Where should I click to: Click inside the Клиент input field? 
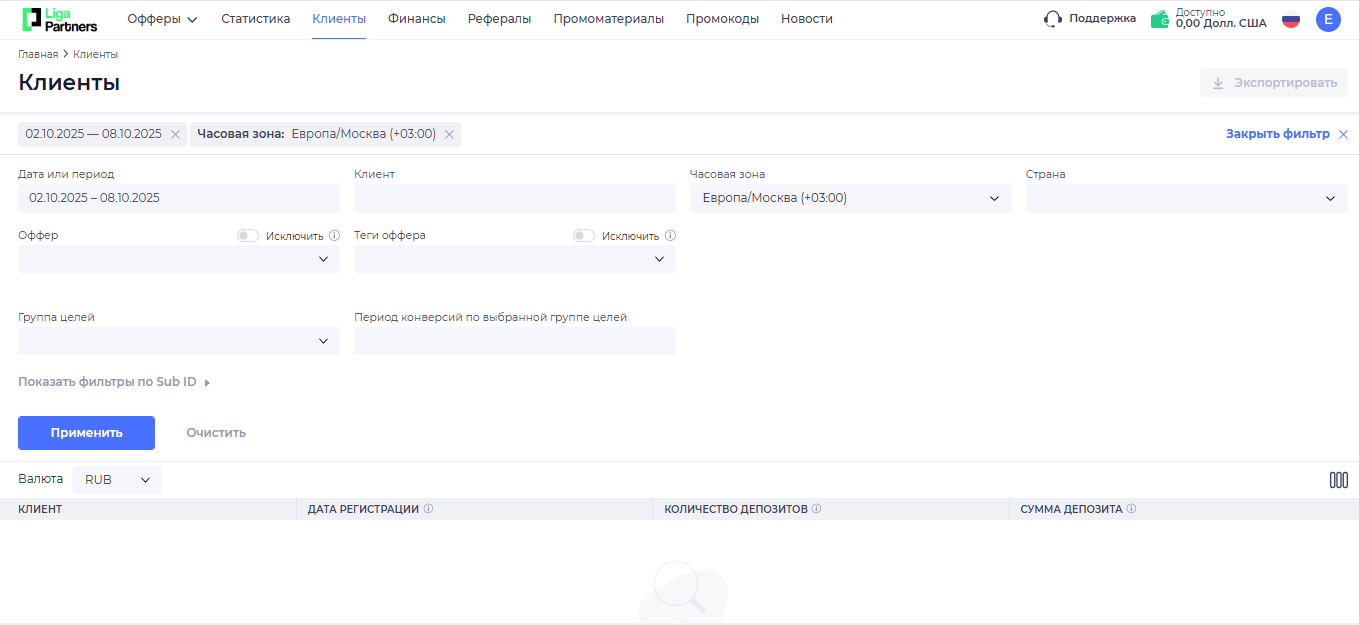(x=514, y=198)
